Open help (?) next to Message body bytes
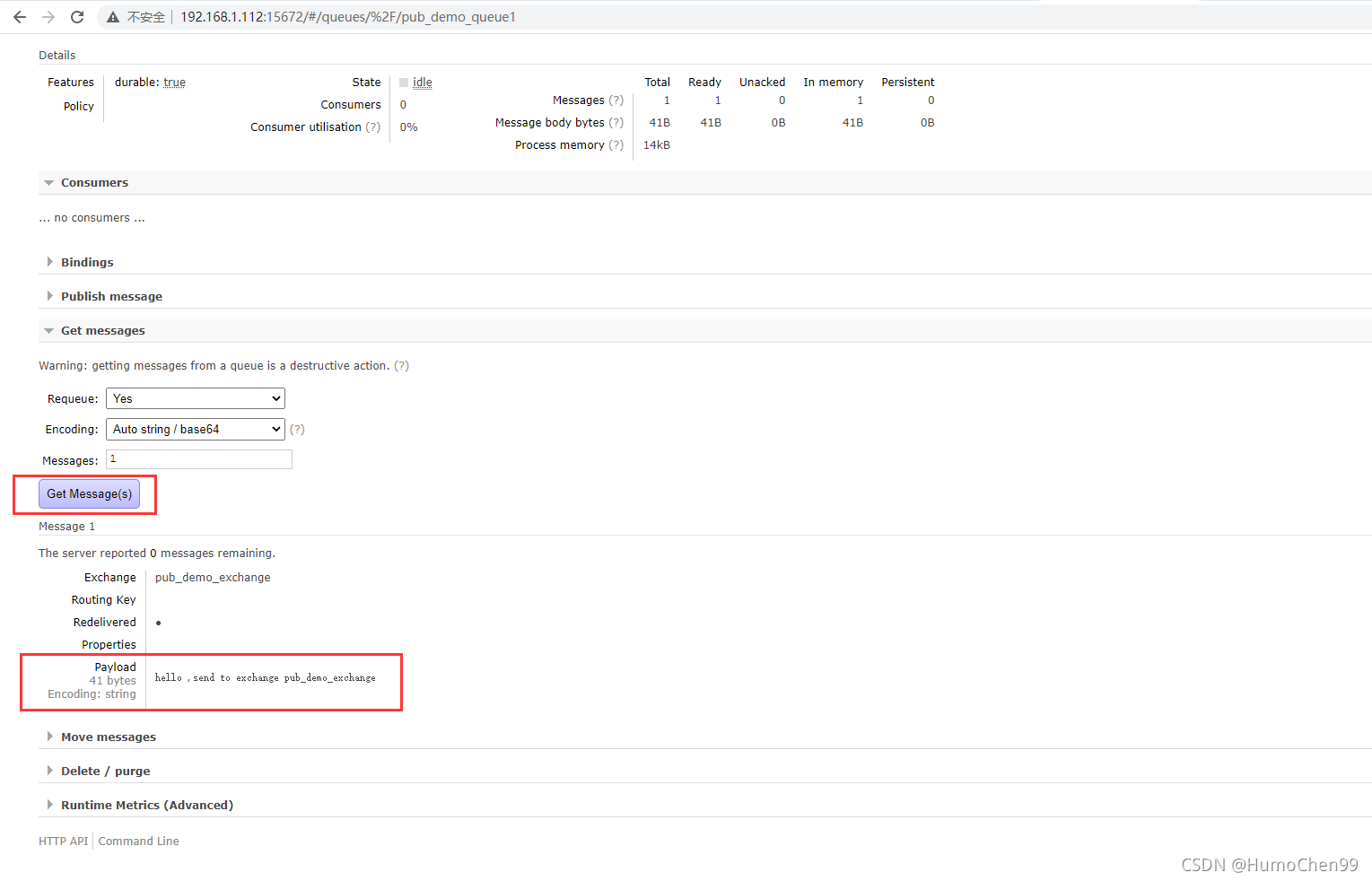The image size is (1372, 881). coord(616,123)
